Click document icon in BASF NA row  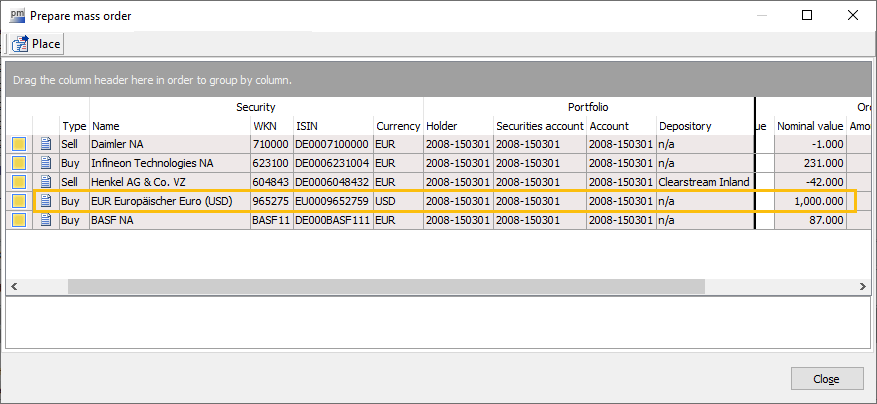(46, 220)
